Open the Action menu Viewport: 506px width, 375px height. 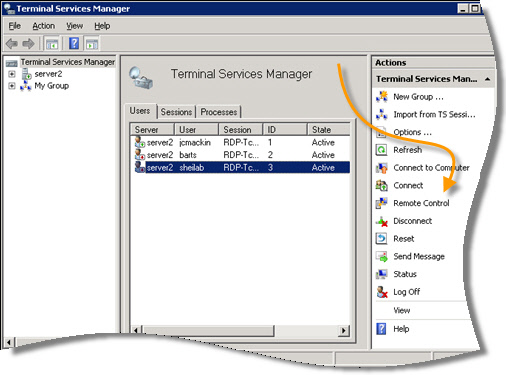pos(44,26)
